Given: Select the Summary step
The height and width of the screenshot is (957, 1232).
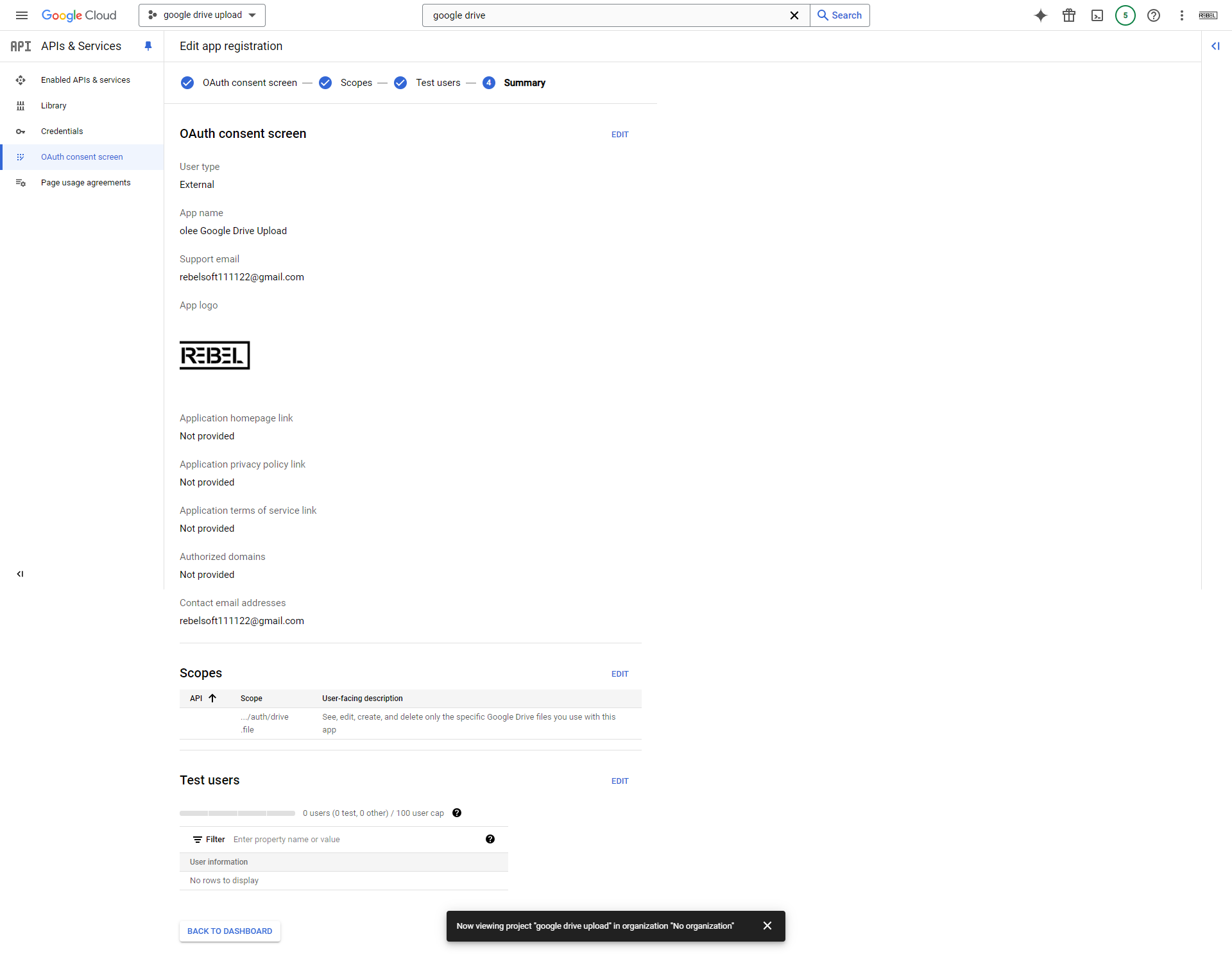Looking at the screenshot, I should coord(525,83).
